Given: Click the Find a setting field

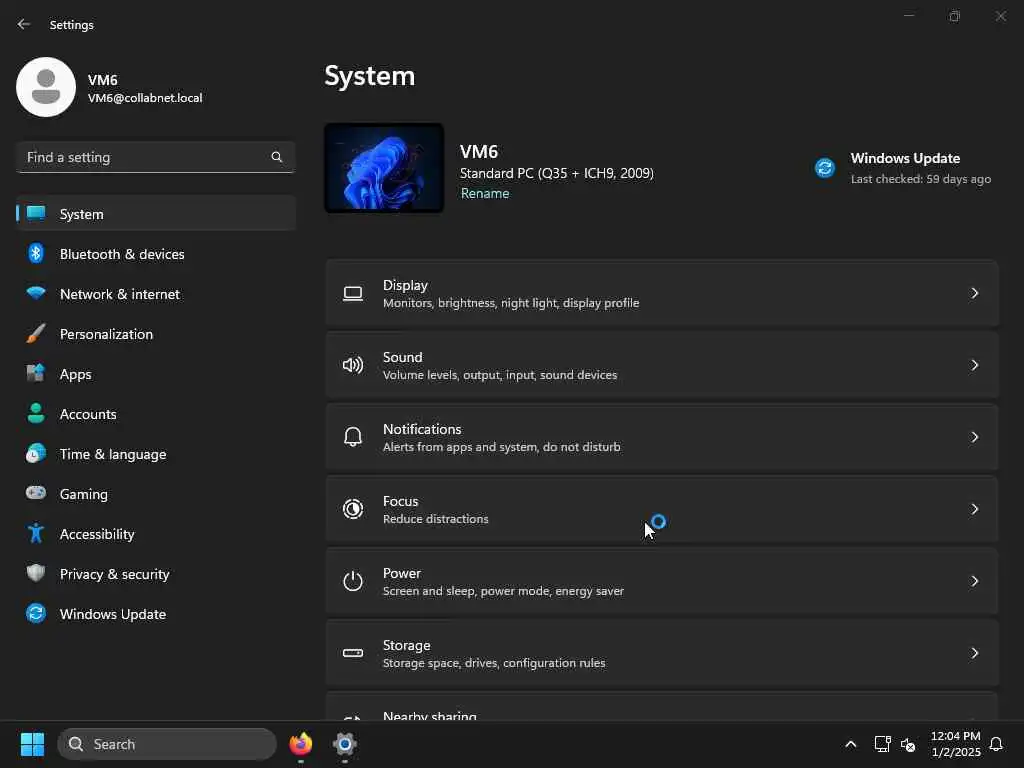Looking at the screenshot, I should point(155,157).
